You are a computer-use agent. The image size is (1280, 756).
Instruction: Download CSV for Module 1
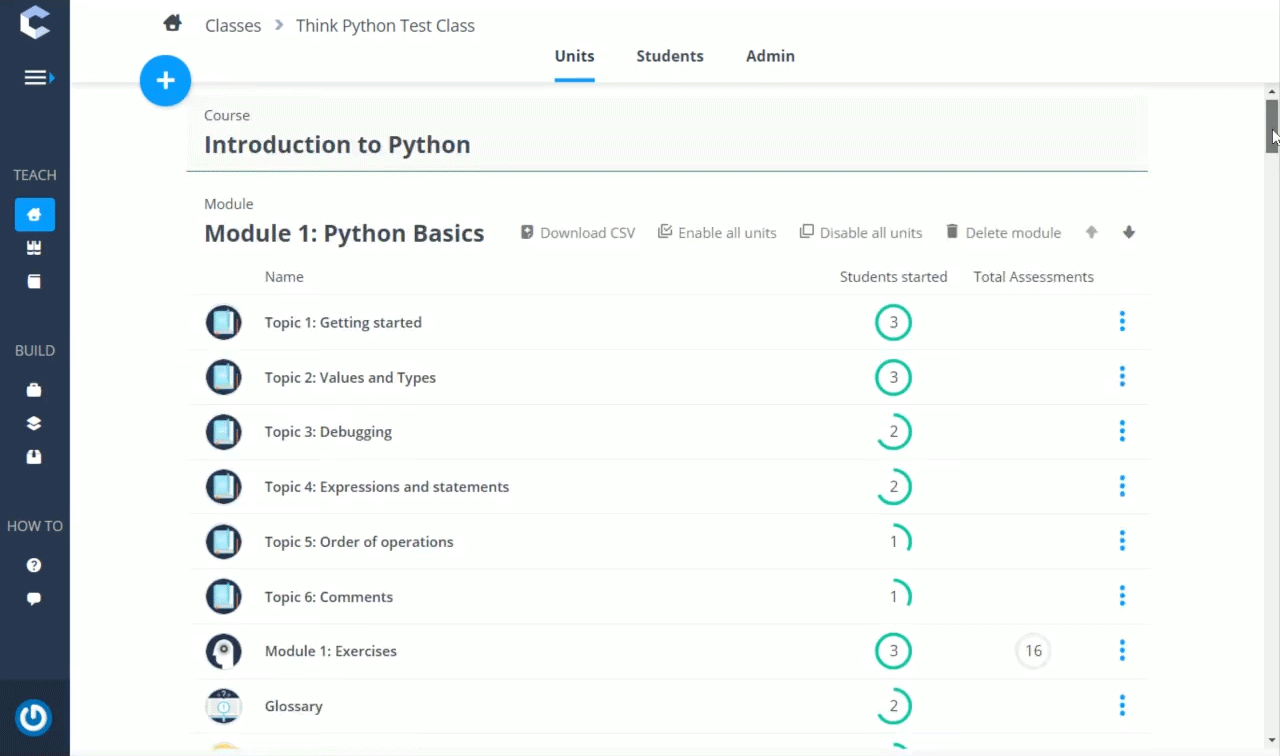pos(578,232)
